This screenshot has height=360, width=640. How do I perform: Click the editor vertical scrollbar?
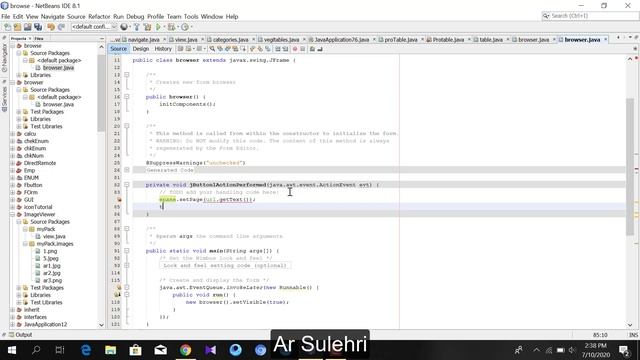click(x=630, y=167)
